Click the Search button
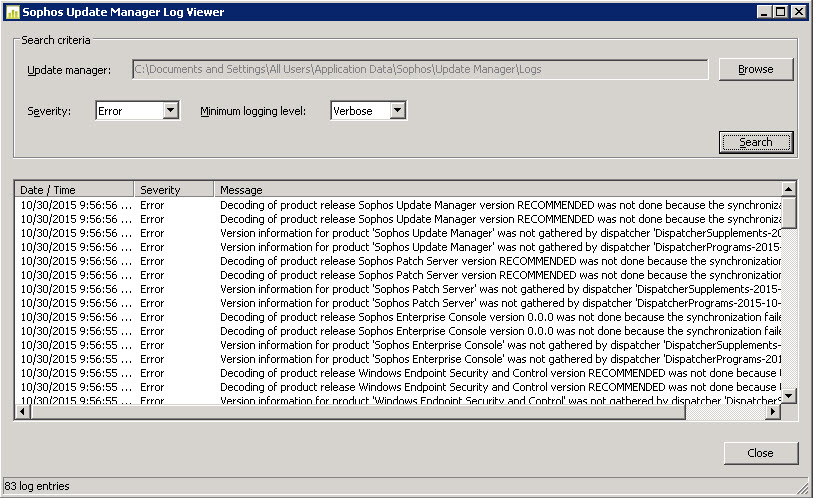The image size is (813, 498). tap(755, 142)
